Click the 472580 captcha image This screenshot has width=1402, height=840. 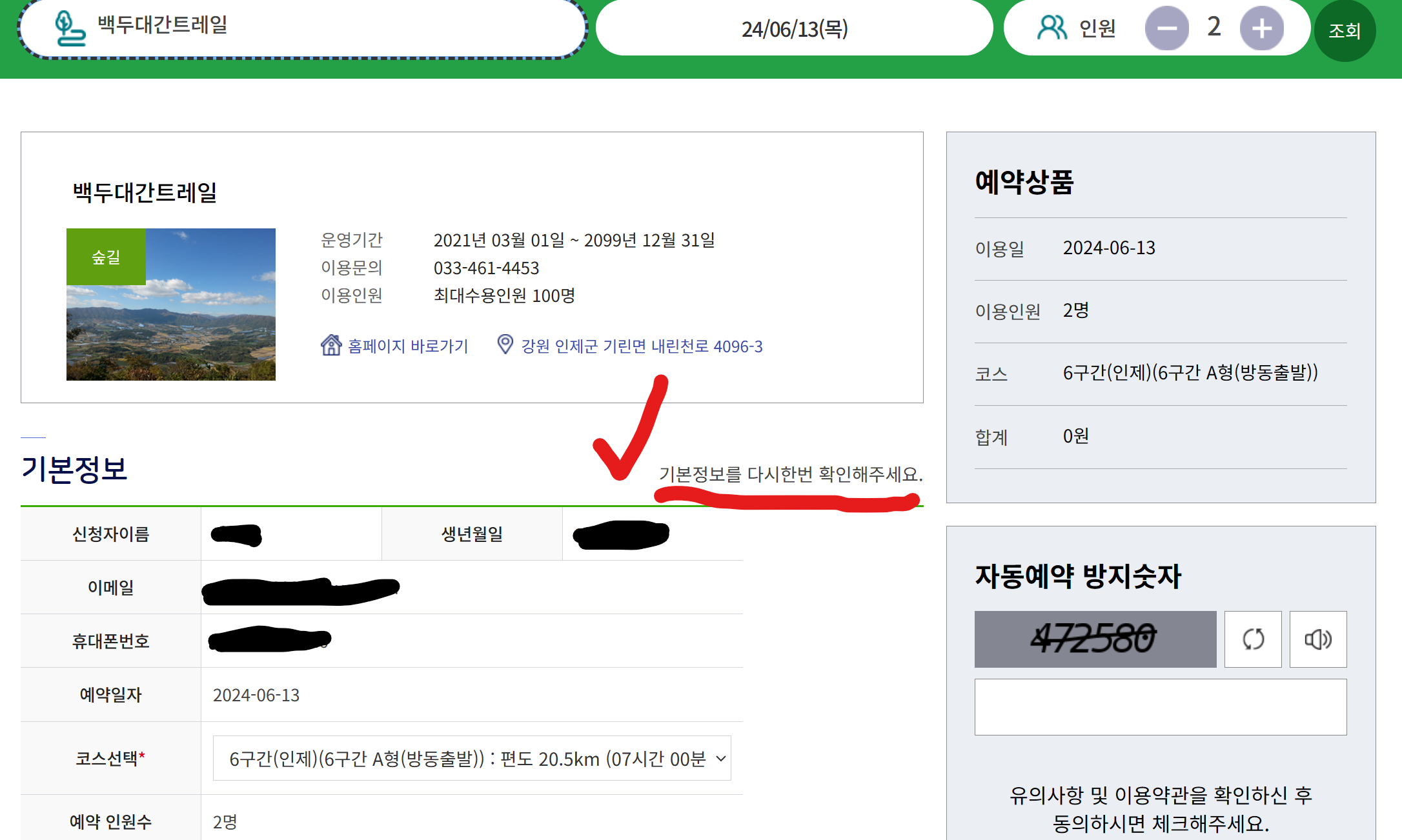coord(1095,639)
